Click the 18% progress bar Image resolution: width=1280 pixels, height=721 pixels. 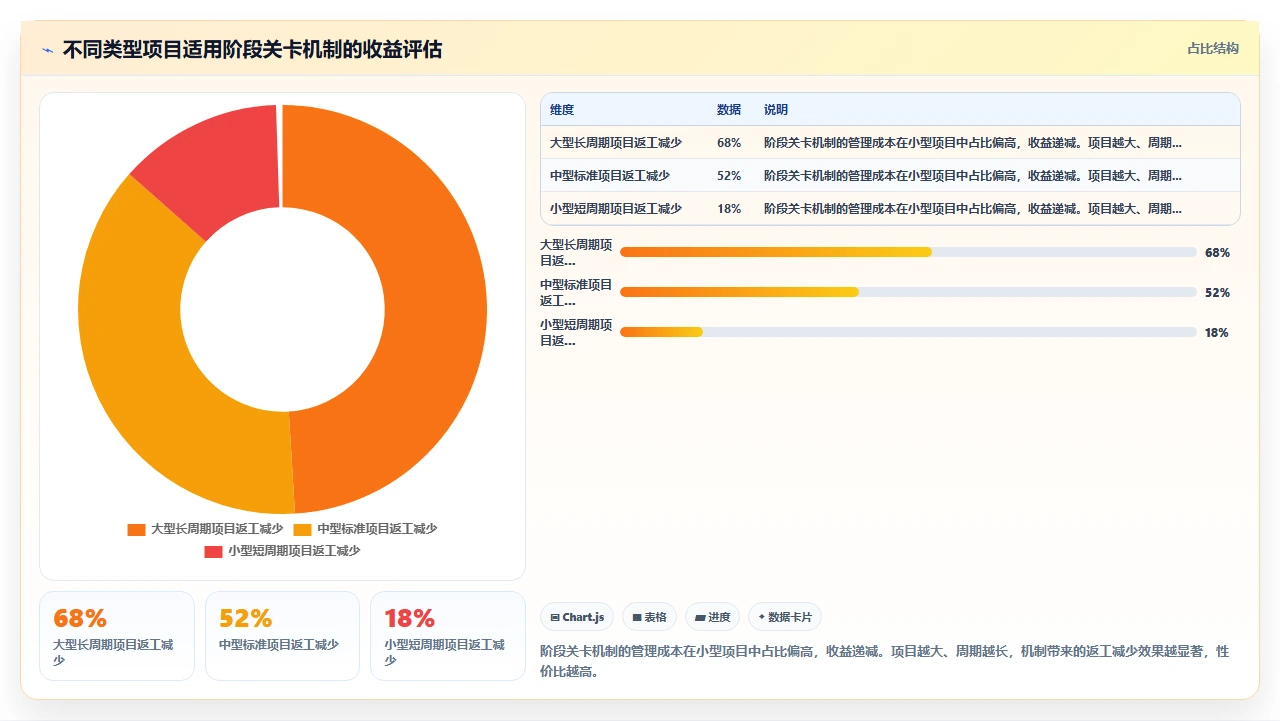tap(908, 332)
